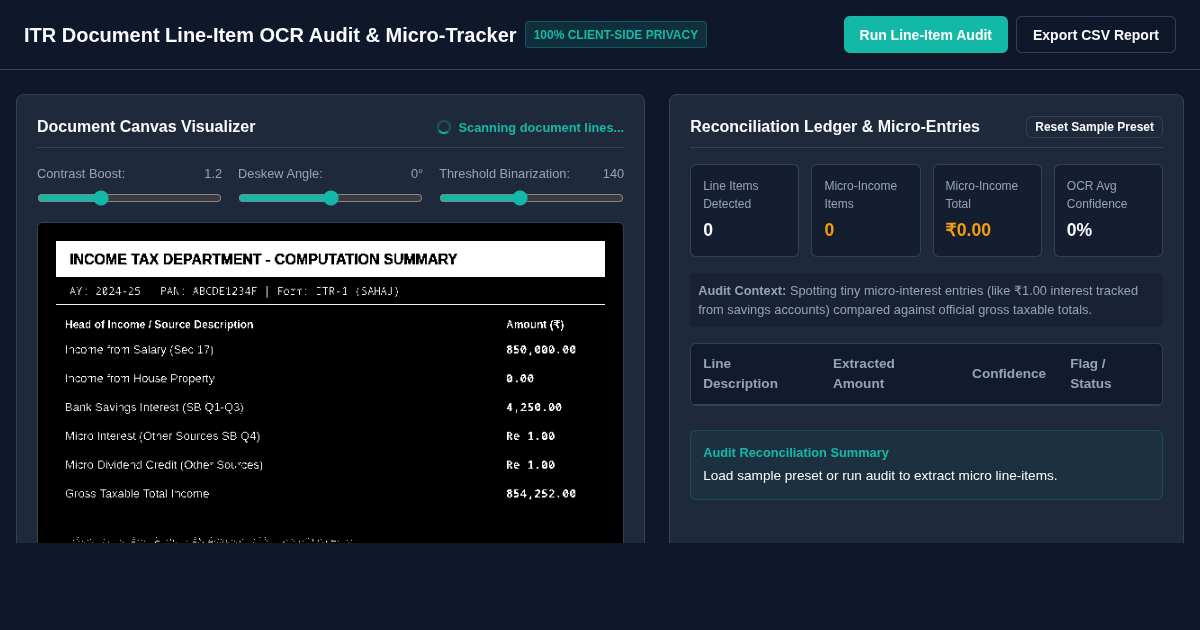Click the Load sample preset instruction text
This screenshot has height=630, width=1200.
[880, 476]
